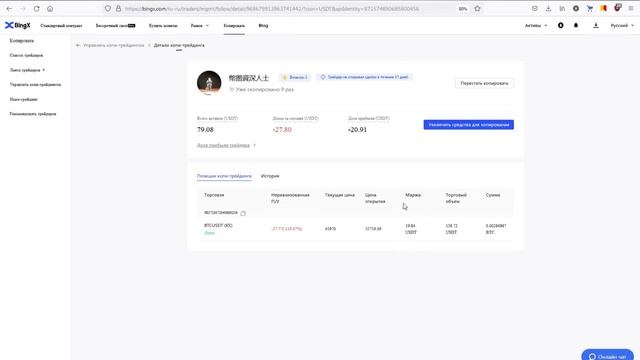Open Копировать in the left sidebar
The height and width of the screenshot is (360, 640).
tap(22, 40)
